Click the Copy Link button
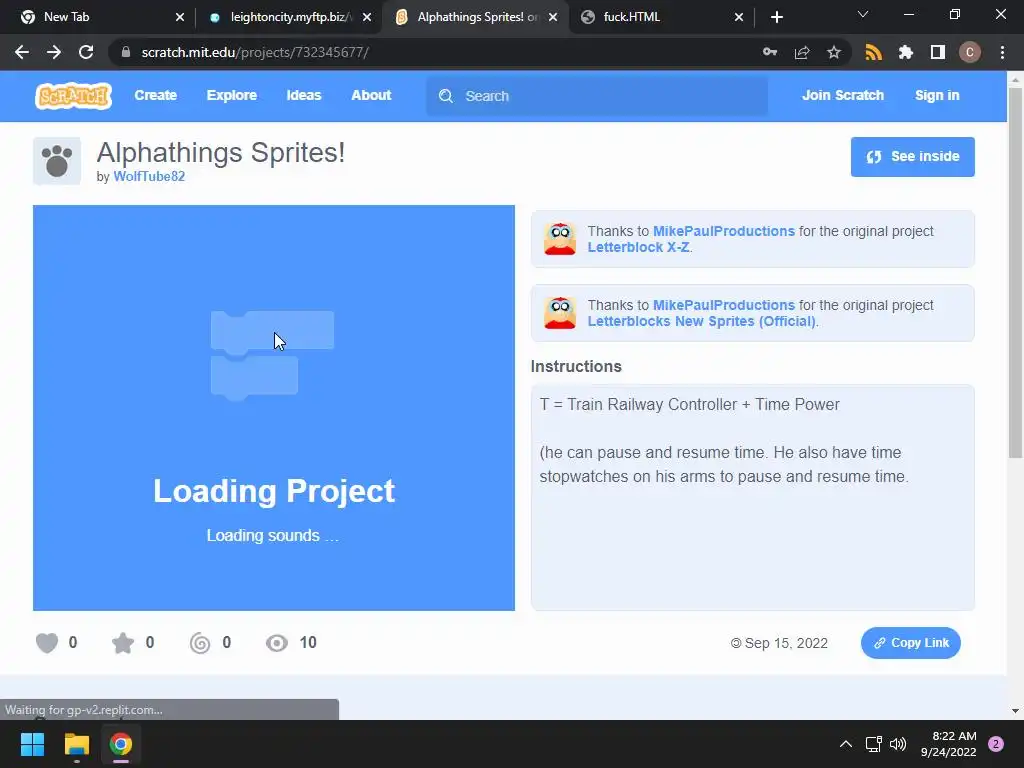The width and height of the screenshot is (1024, 768). 910,643
